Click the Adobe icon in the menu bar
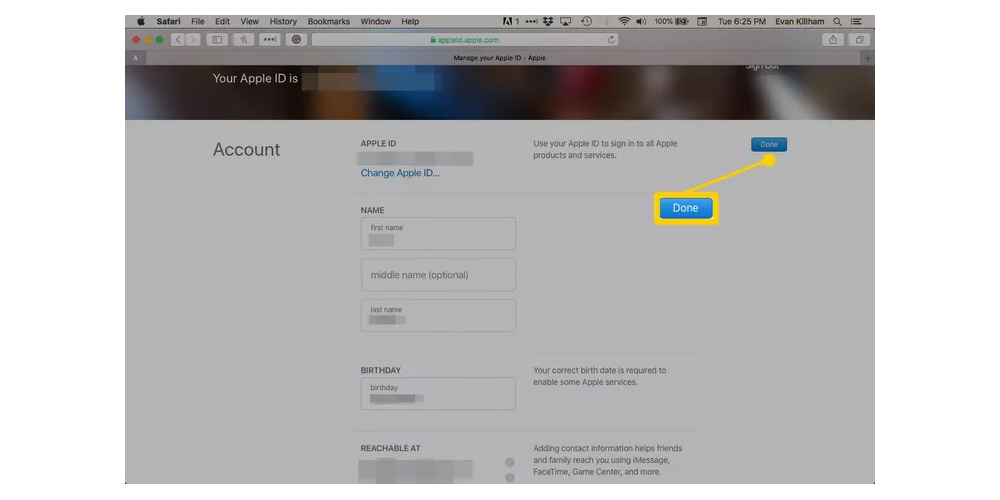 (510, 21)
